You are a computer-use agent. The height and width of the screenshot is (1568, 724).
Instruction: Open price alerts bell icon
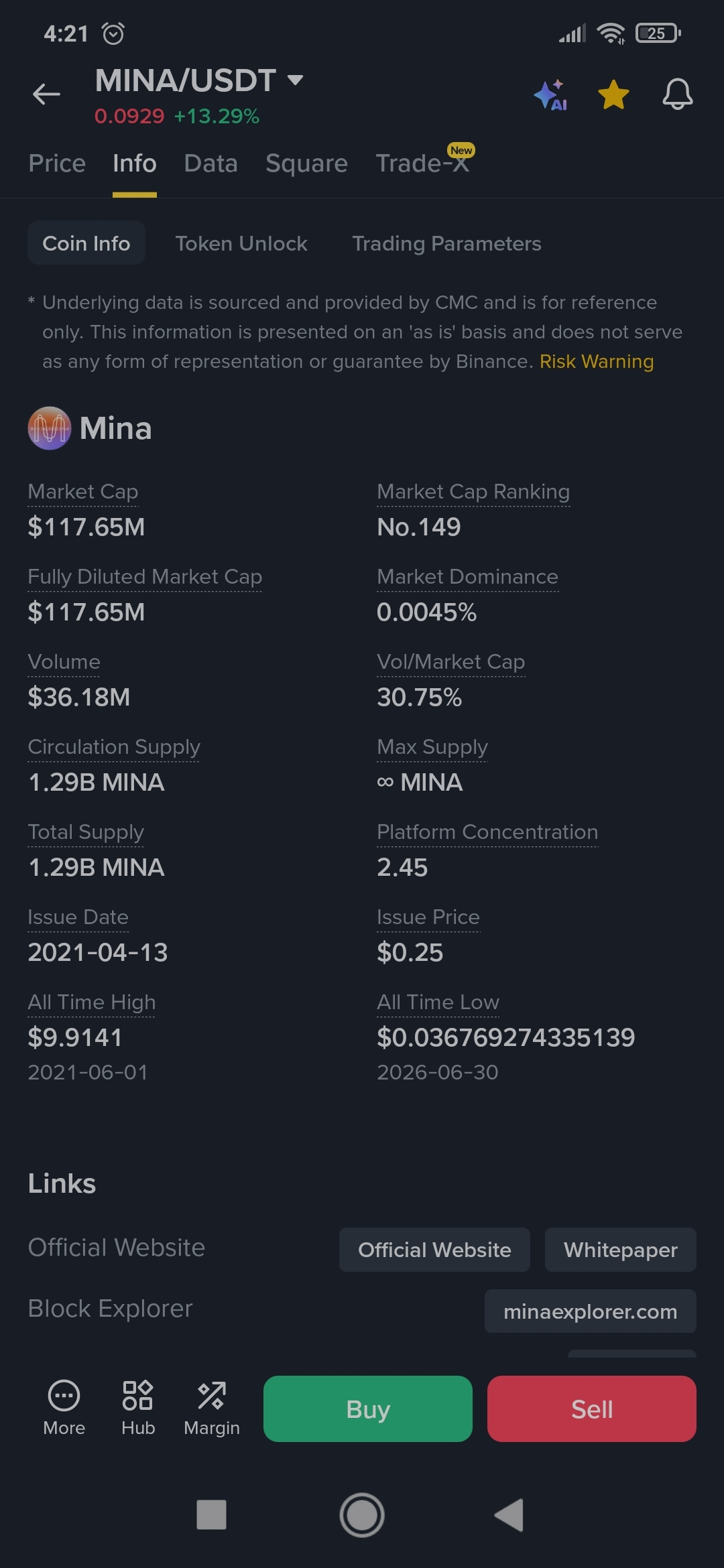677,94
